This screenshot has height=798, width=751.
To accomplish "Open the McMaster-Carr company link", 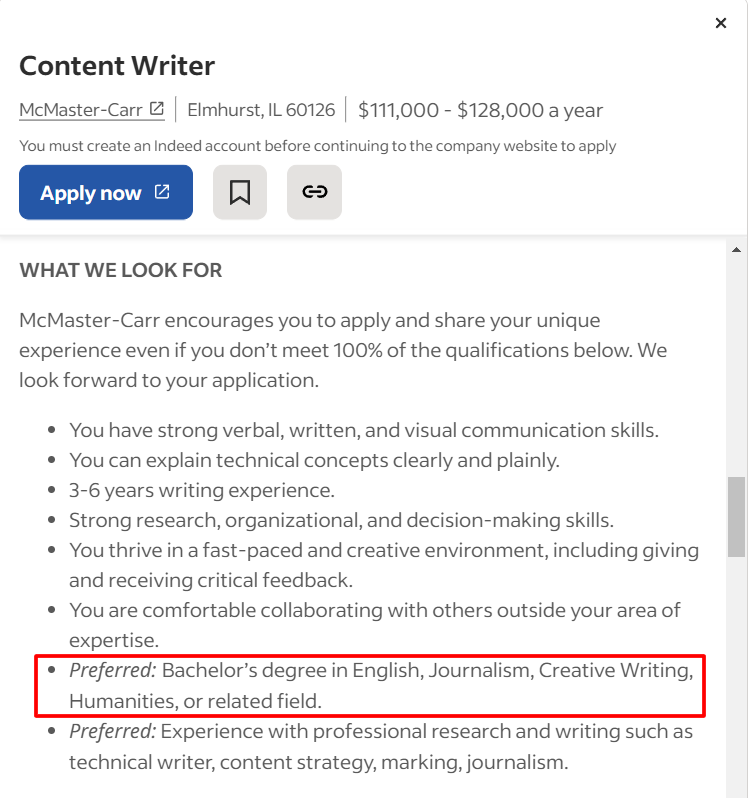I will (x=81, y=110).
